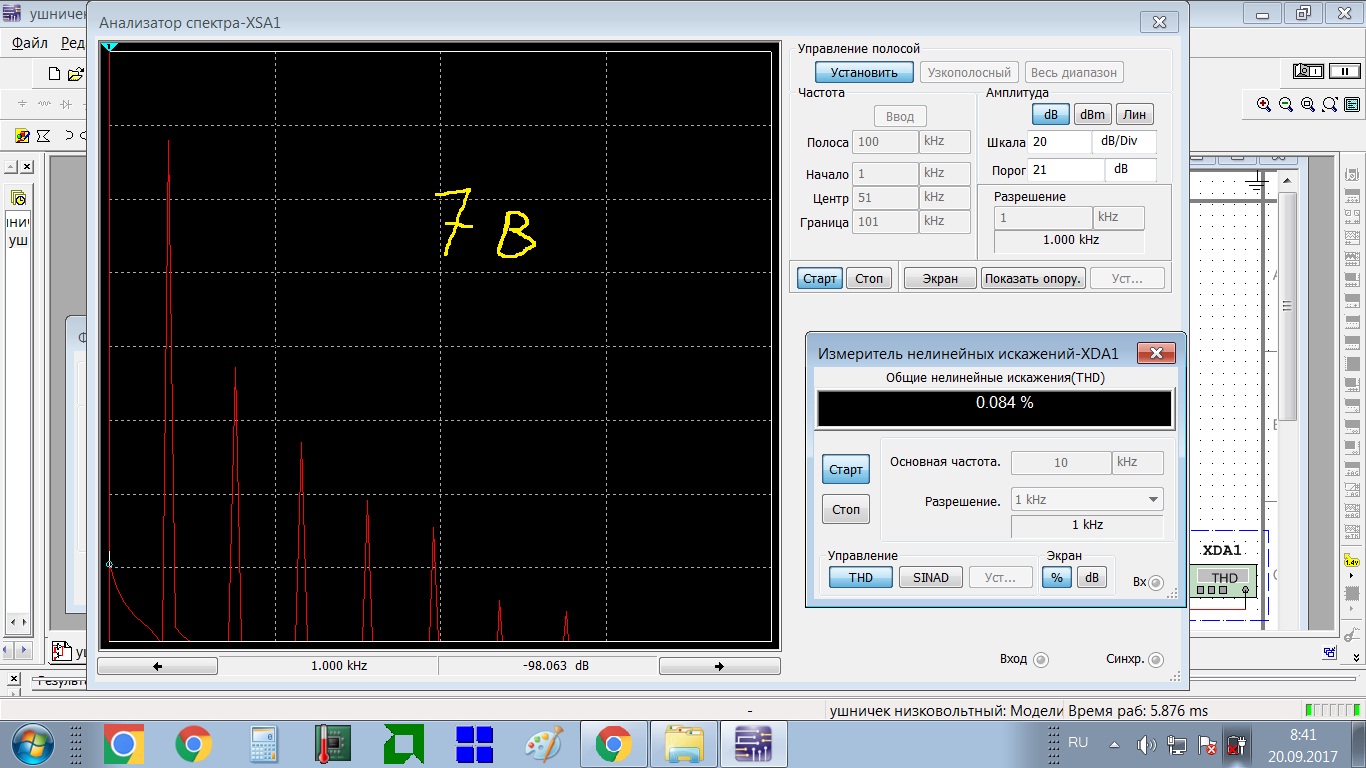Open Paint from the taskbar
This screenshot has width=1366, height=768.
[544, 744]
